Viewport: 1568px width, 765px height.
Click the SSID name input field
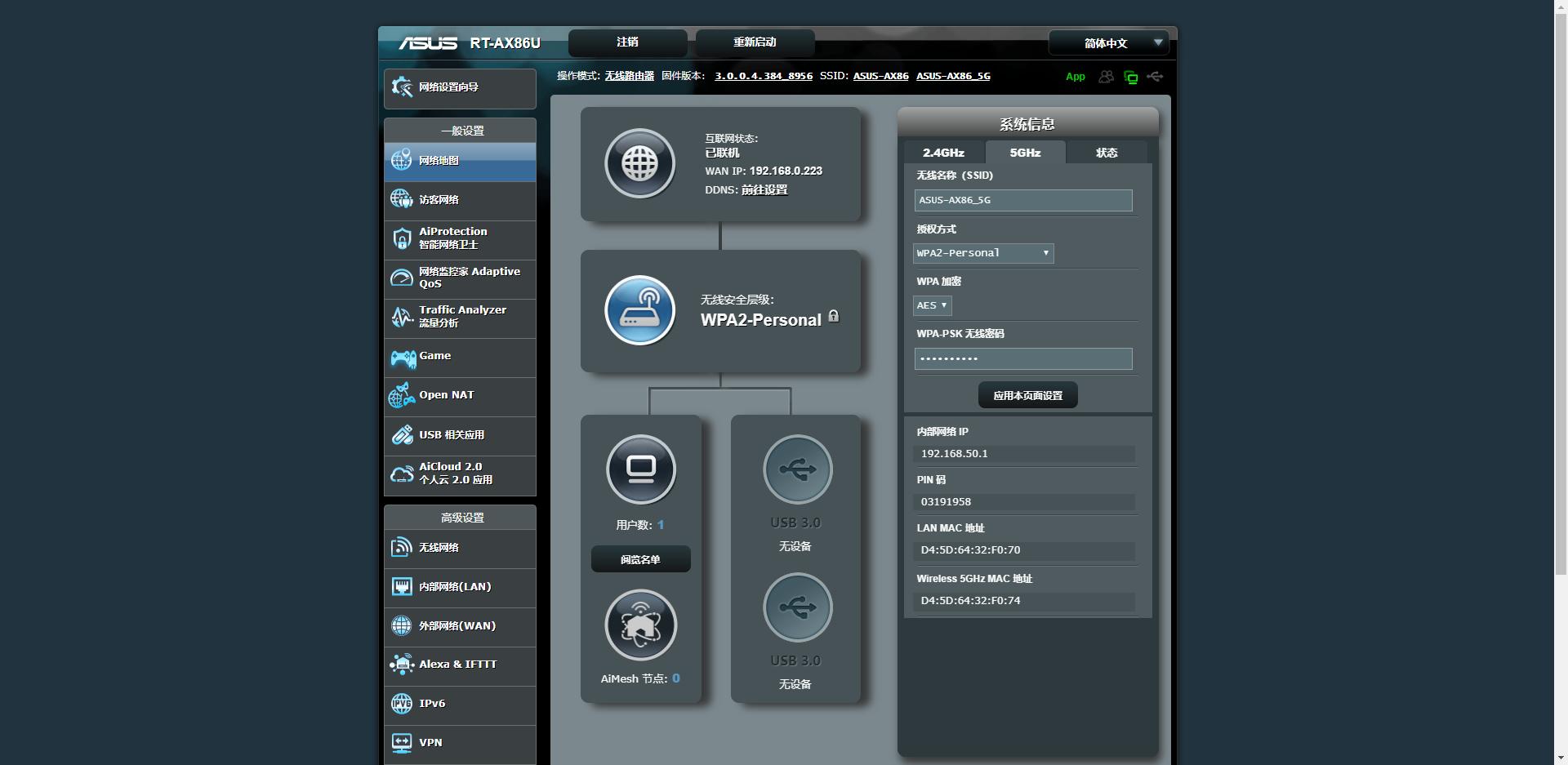(1022, 200)
